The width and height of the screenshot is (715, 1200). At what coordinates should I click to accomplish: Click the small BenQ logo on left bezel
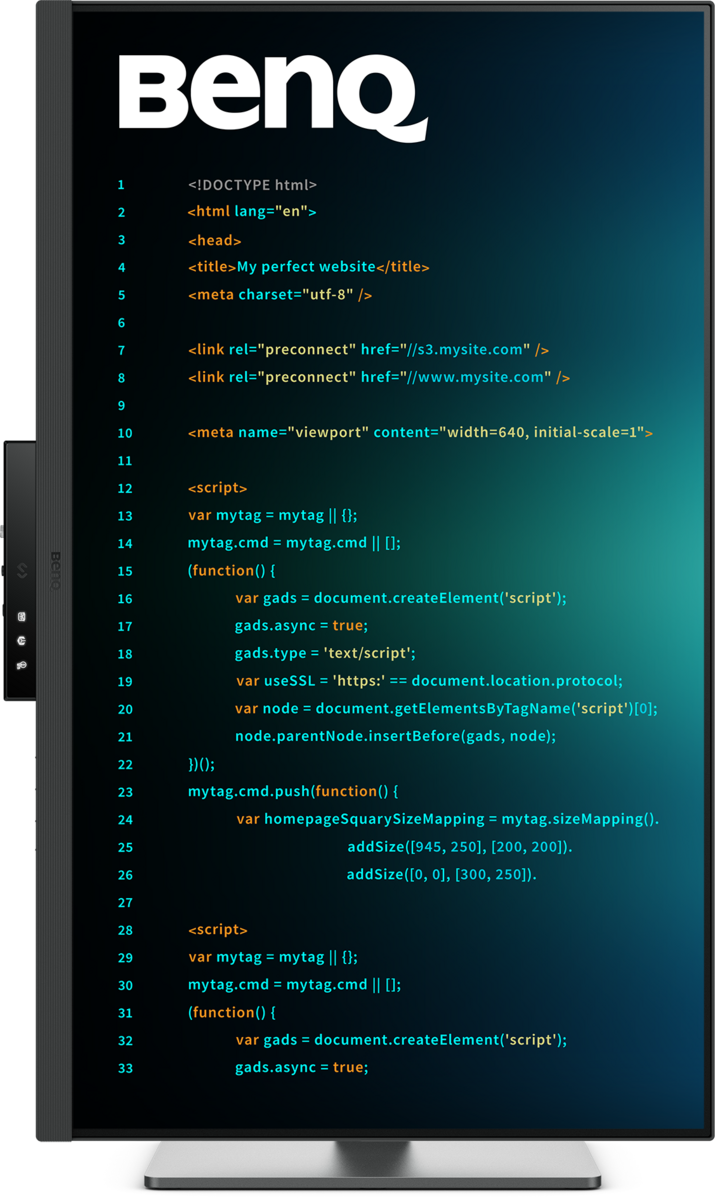click(x=56, y=570)
